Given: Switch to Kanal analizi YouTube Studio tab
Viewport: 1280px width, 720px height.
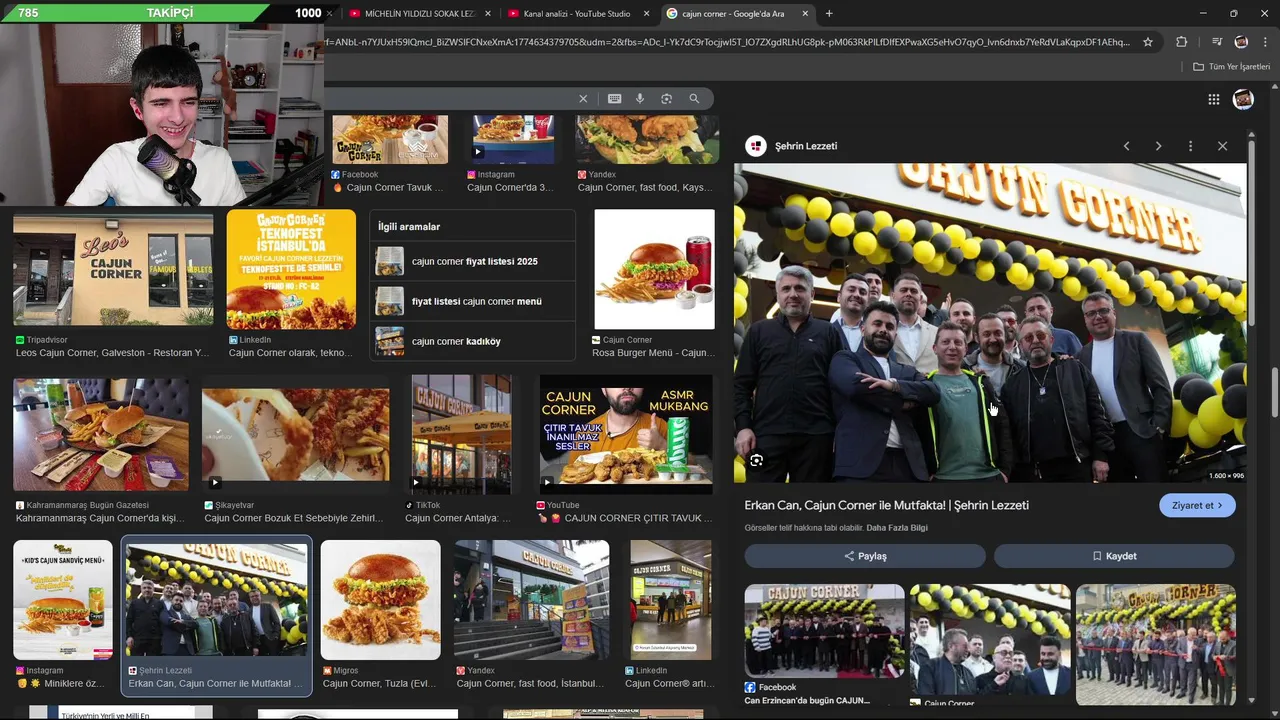Looking at the screenshot, I should tap(577, 14).
